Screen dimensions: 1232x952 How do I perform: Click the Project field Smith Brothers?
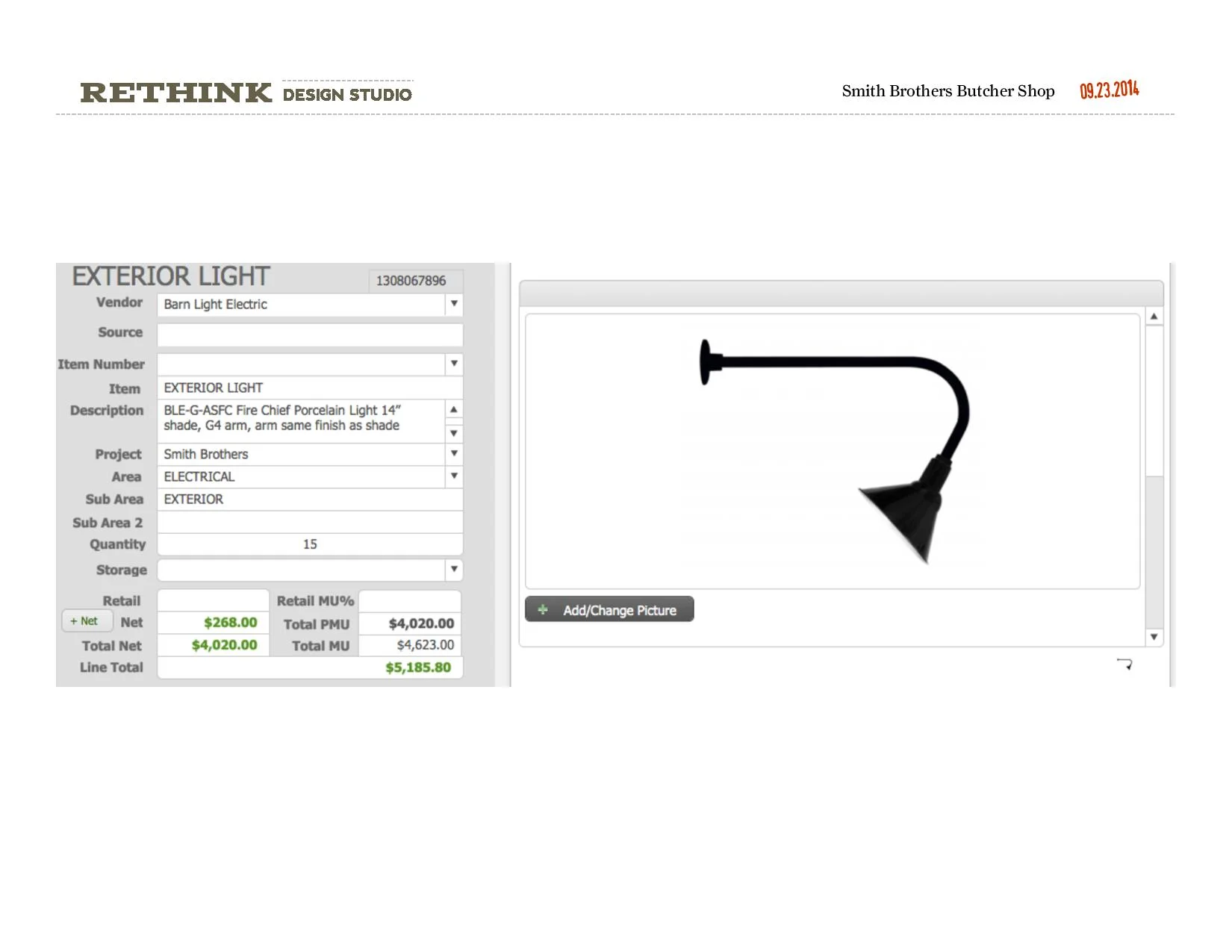click(x=302, y=454)
